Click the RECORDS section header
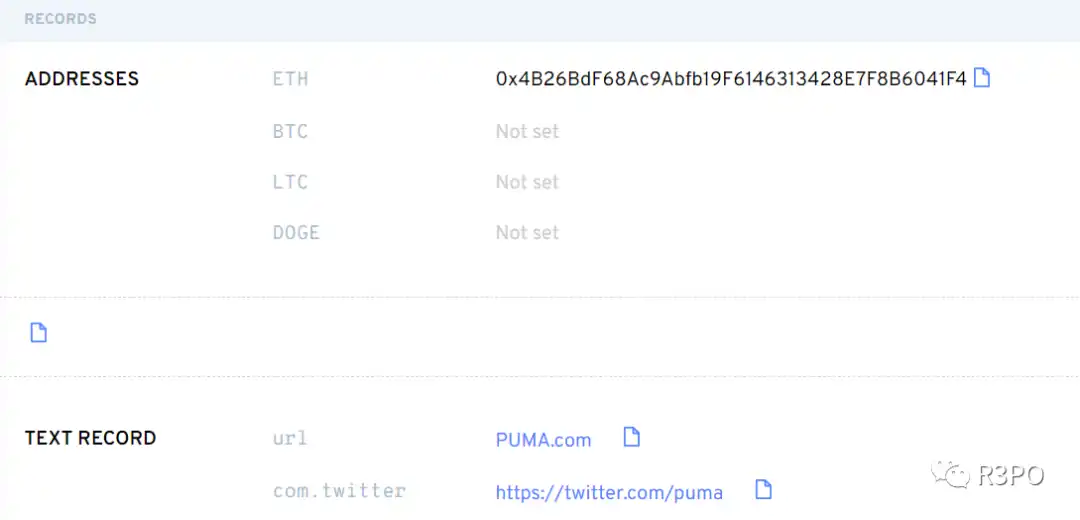The image size is (1080, 520). coord(61,19)
